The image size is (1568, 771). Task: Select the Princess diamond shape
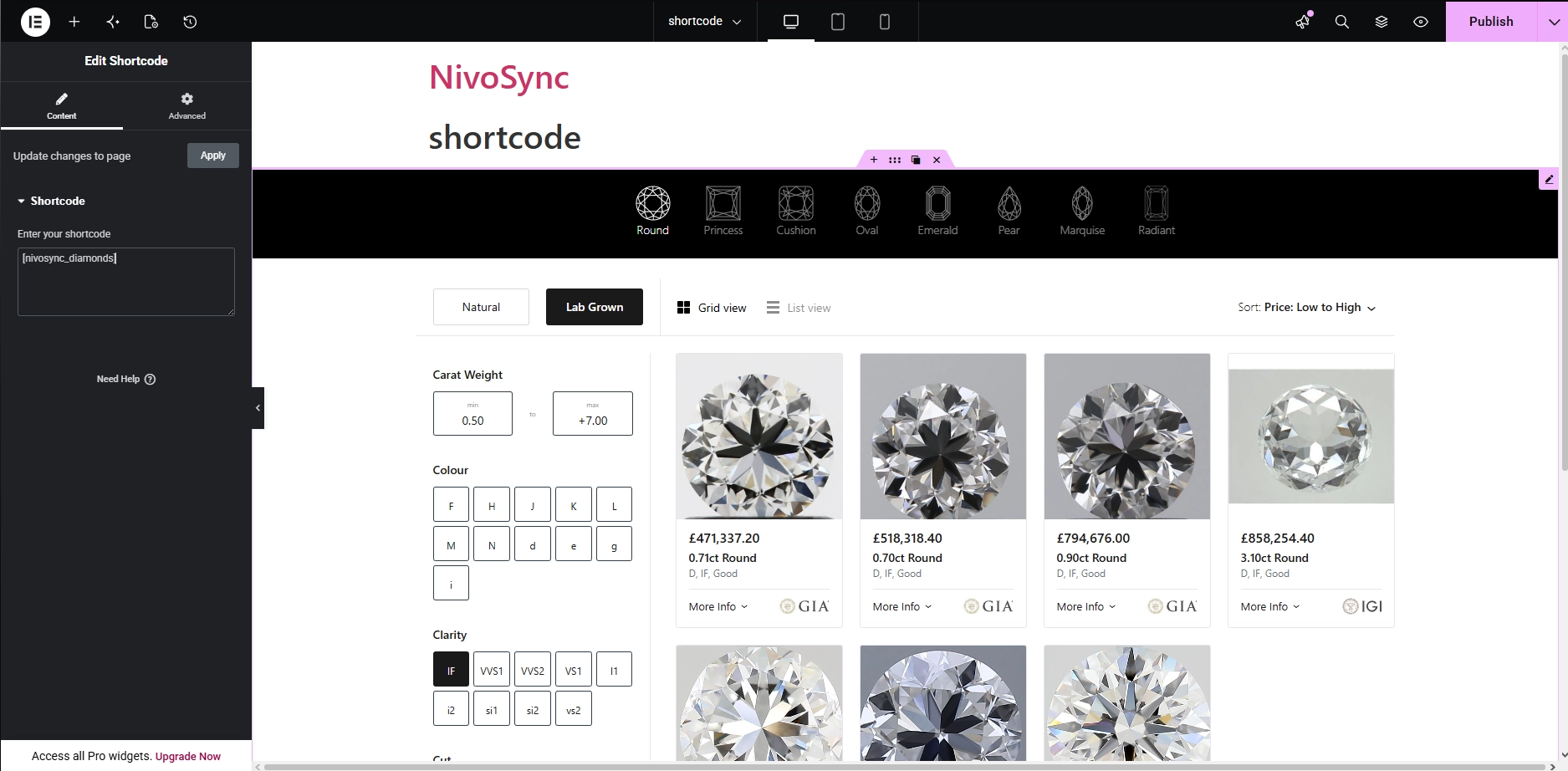(x=723, y=211)
